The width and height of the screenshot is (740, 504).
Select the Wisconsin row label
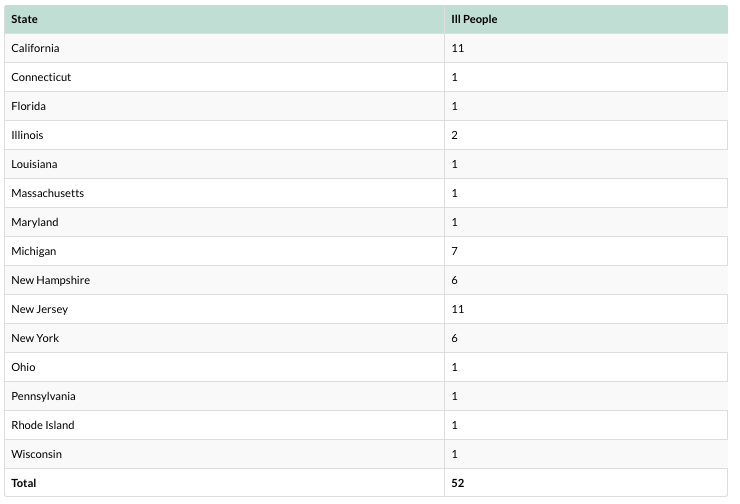tap(36, 454)
